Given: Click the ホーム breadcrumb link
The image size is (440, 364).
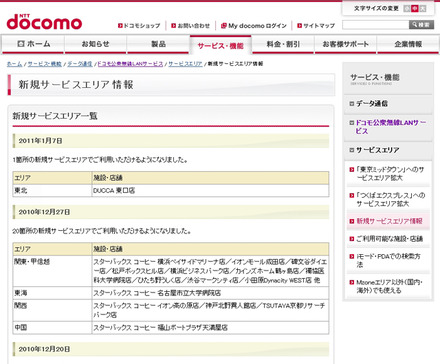Looking at the screenshot, I should tap(15, 64).
